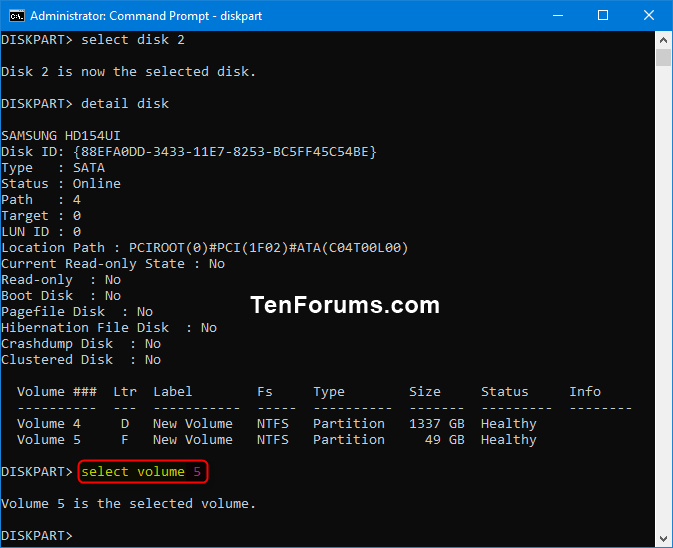Click the 'Status' column header in volume table
The height and width of the screenshot is (548, 673).
[504, 392]
